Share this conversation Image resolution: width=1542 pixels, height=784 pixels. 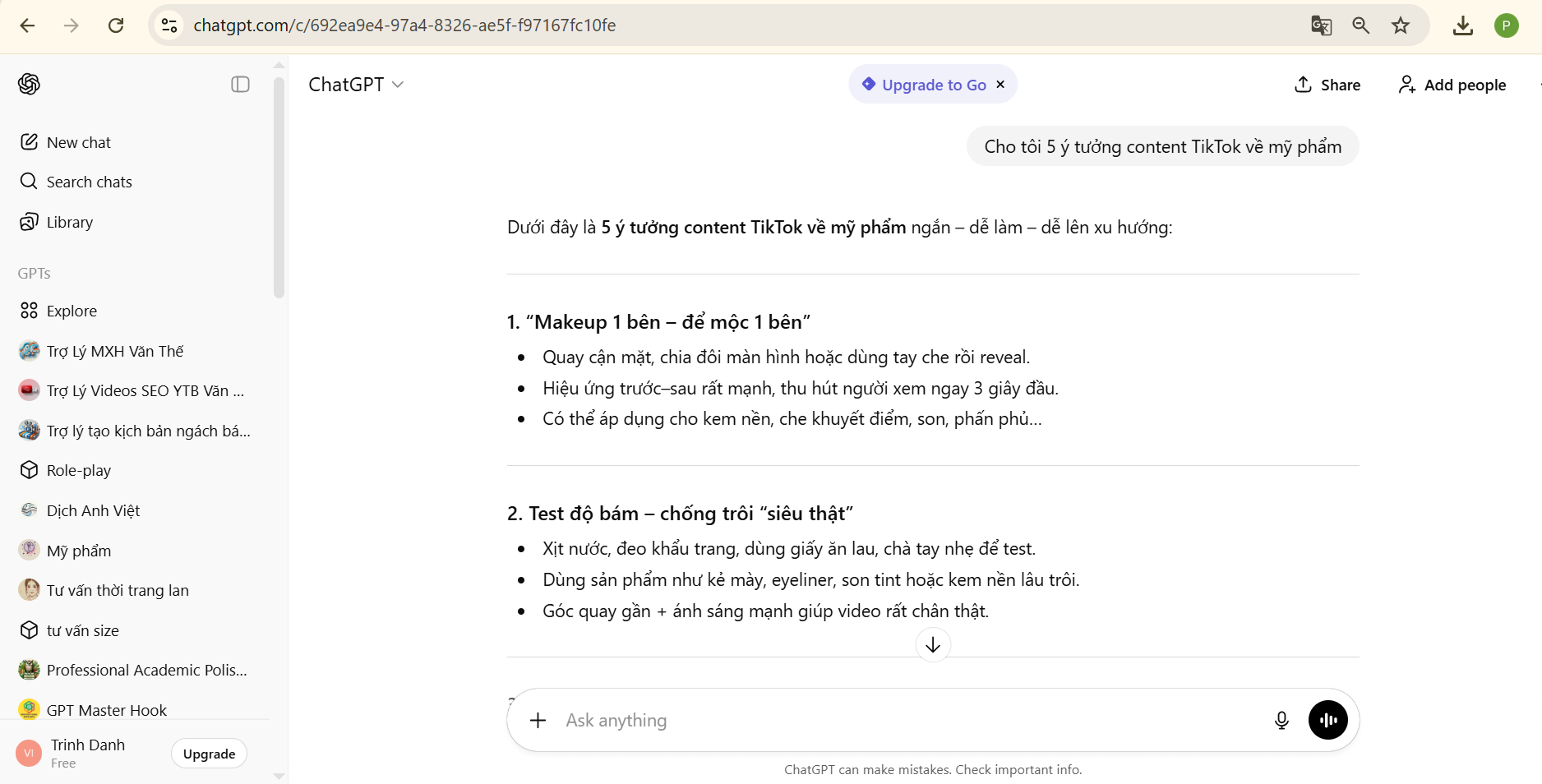coord(1326,85)
